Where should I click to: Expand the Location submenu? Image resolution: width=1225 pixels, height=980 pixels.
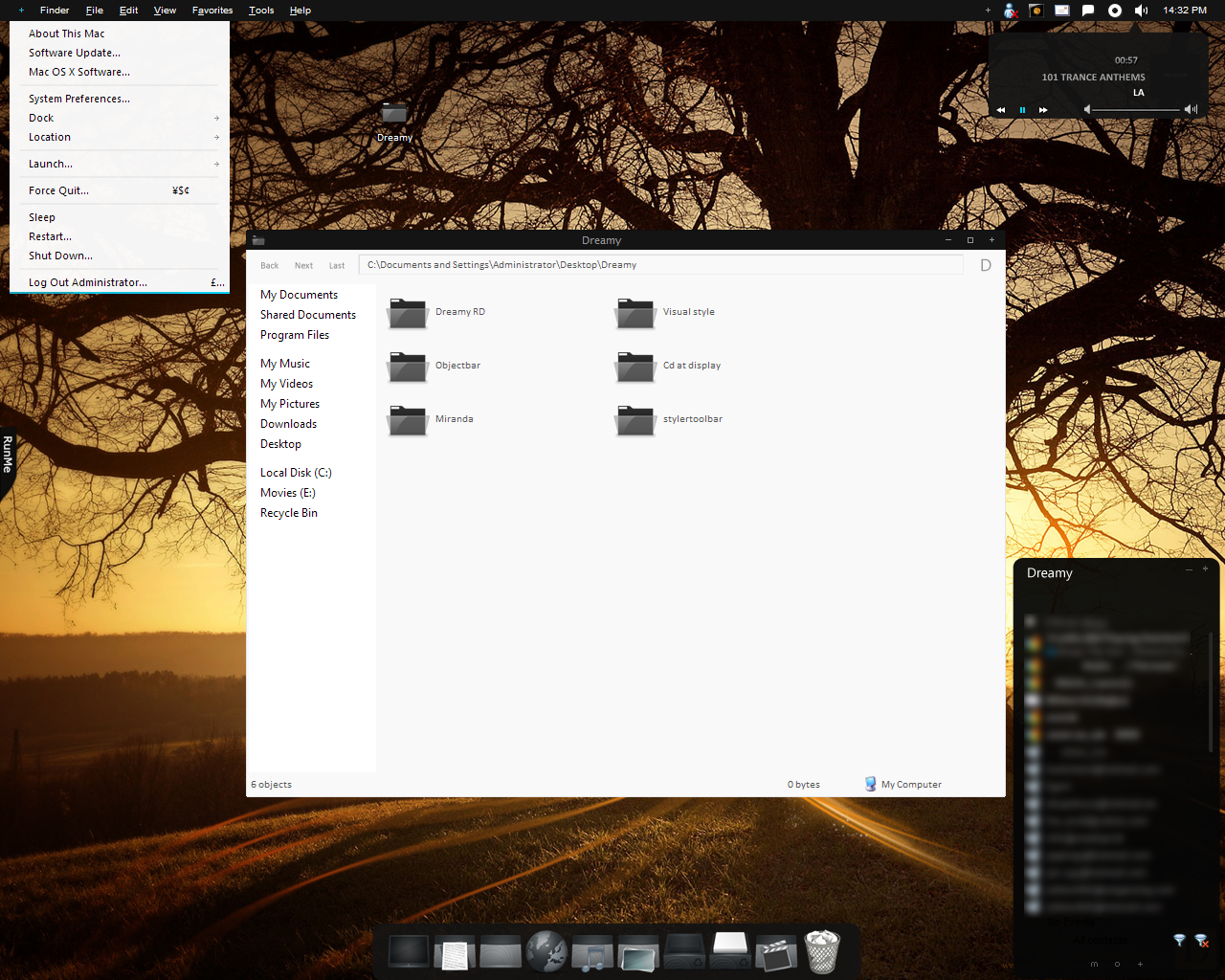coord(120,137)
